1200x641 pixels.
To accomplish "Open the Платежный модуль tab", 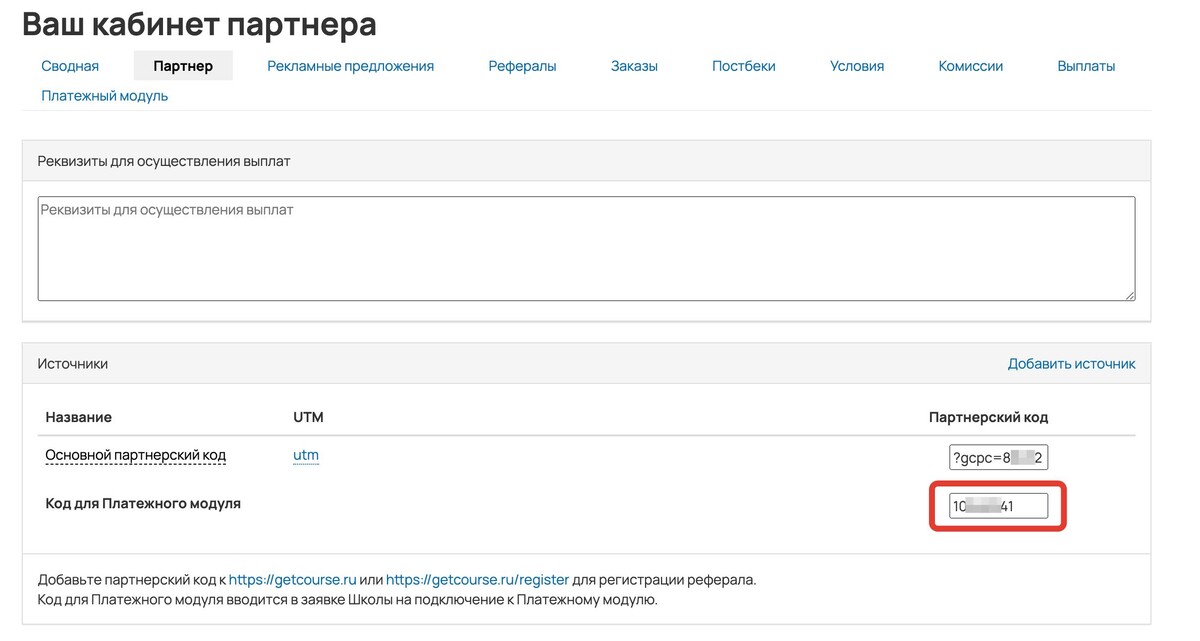I will (x=105, y=96).
